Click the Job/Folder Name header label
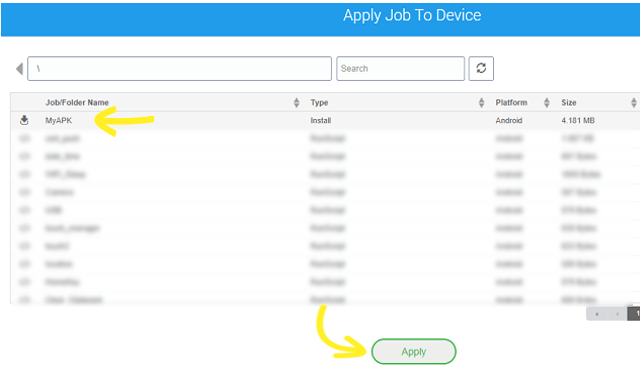The width and height of the screenshot is (640, 370). (x=77, y=102)
